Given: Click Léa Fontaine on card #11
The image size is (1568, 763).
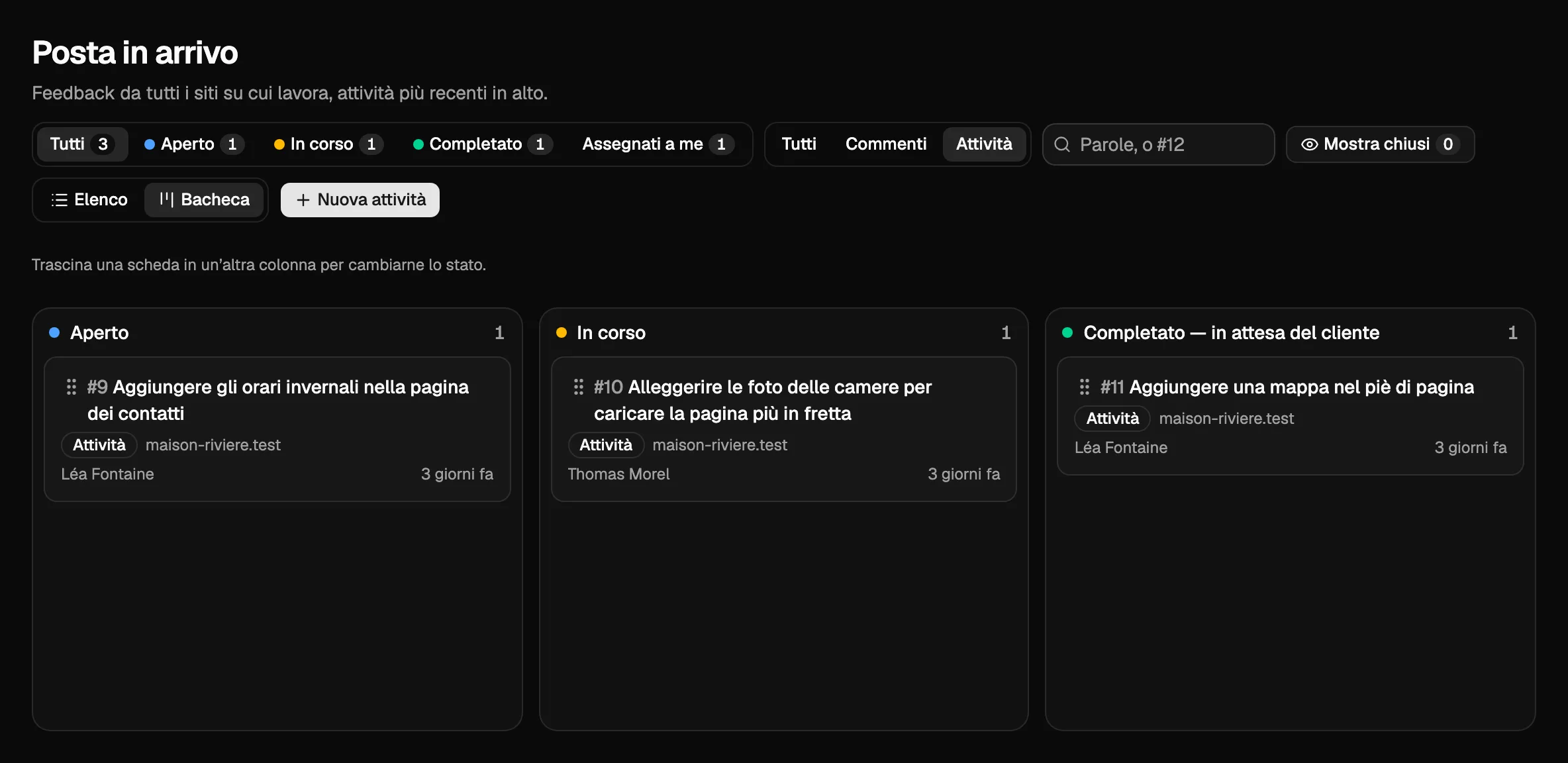Looking at the screenshot, I should click(1121, 448).
